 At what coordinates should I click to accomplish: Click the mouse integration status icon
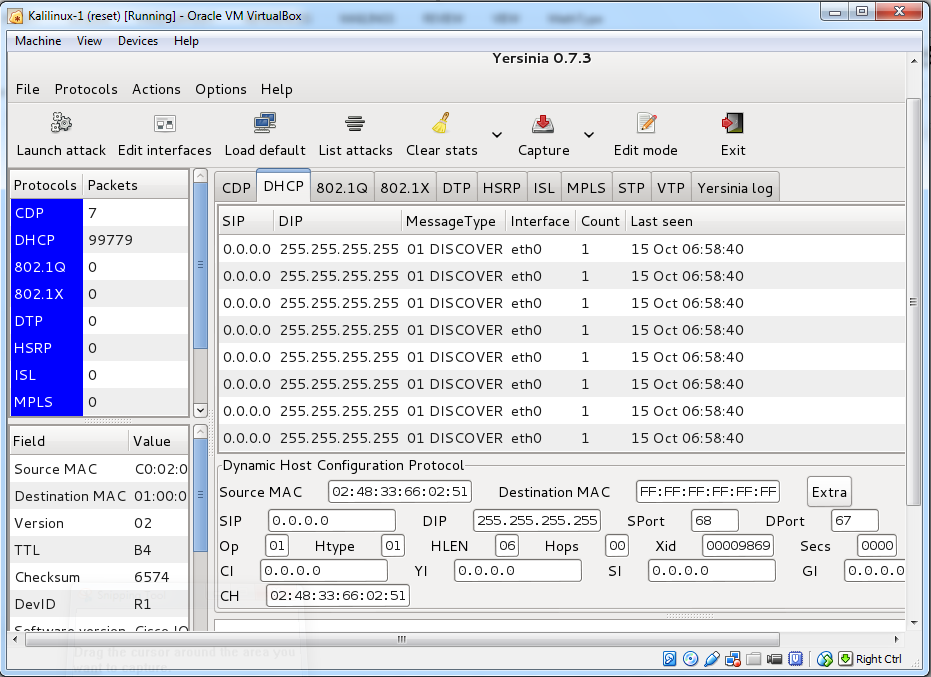coord(825,659)
